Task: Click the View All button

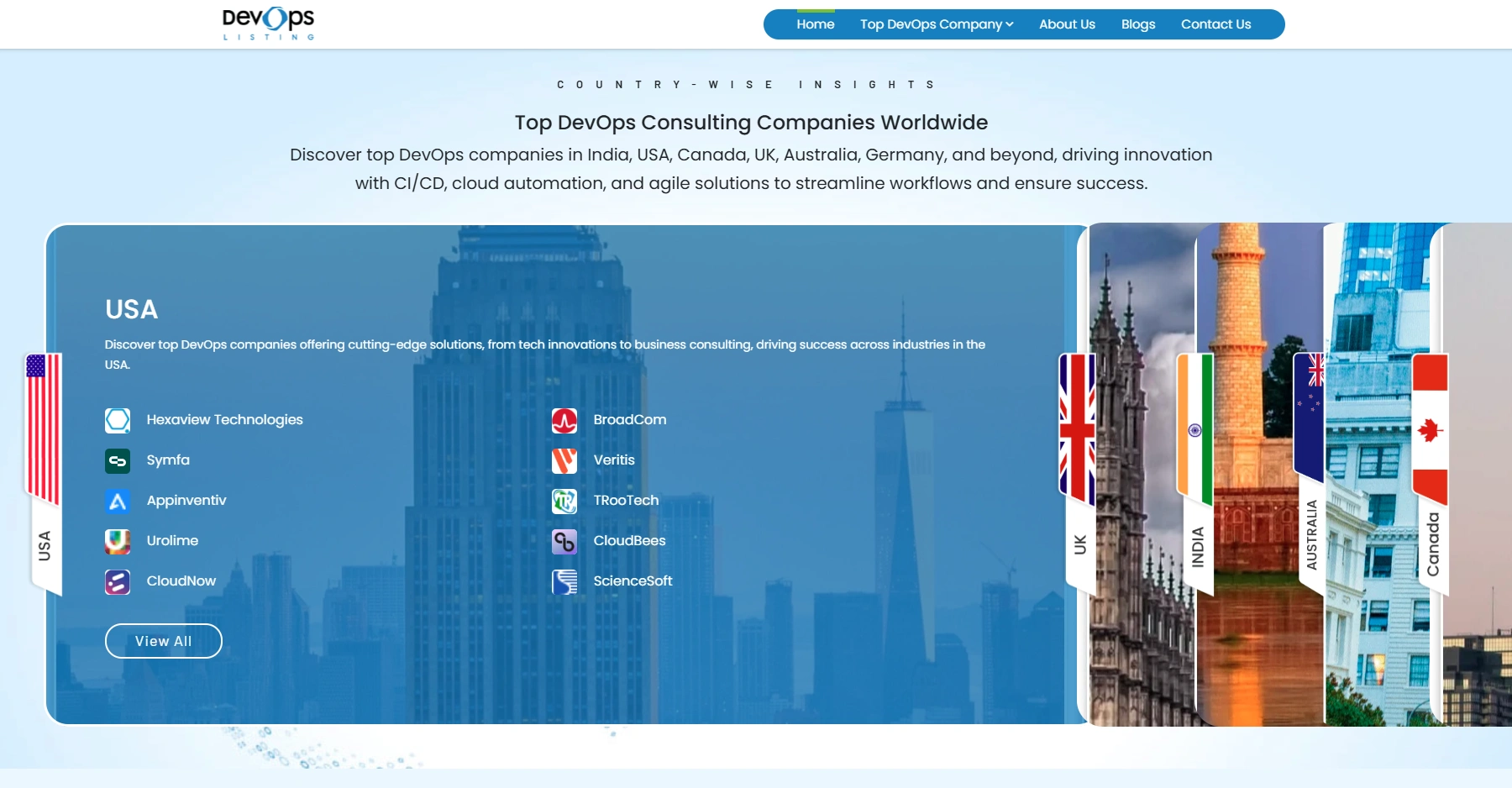Action: tap(164, 641)
